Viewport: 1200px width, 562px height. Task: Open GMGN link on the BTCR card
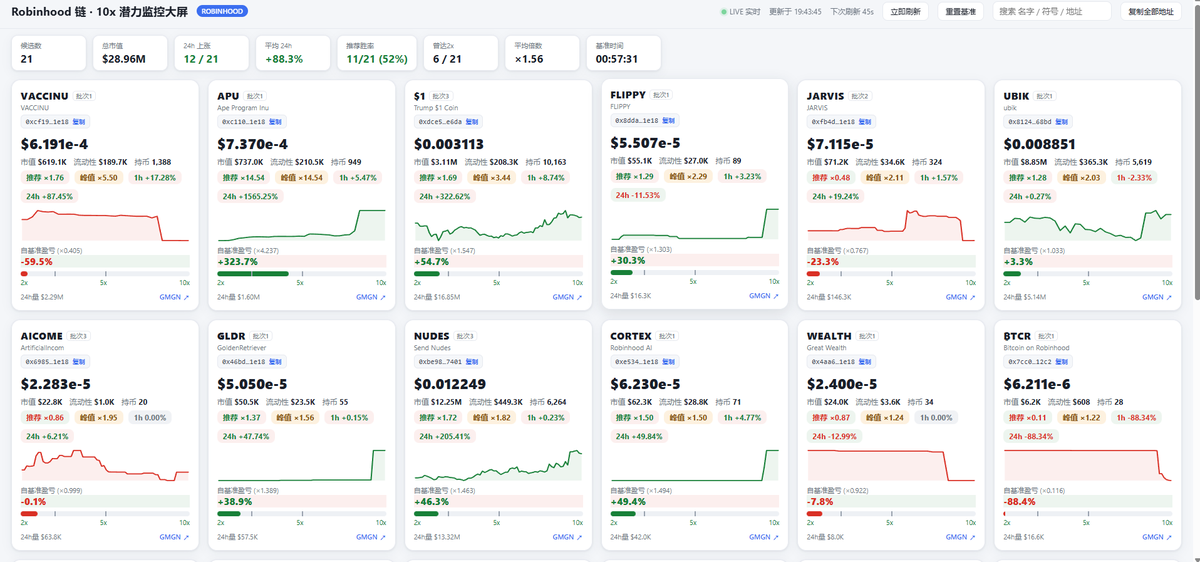[1157, 537]
